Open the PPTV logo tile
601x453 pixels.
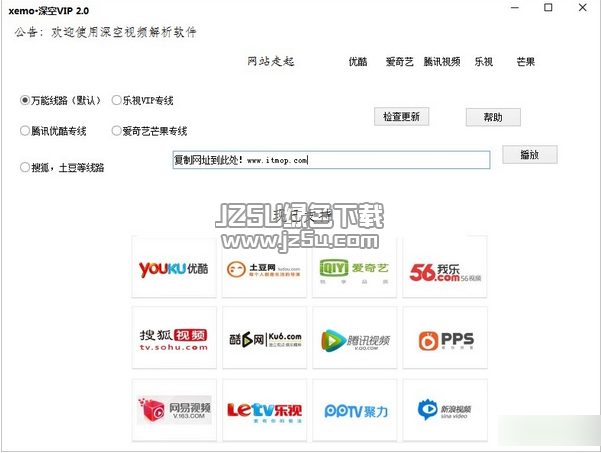pyautogui.click(x=353, y=411)
